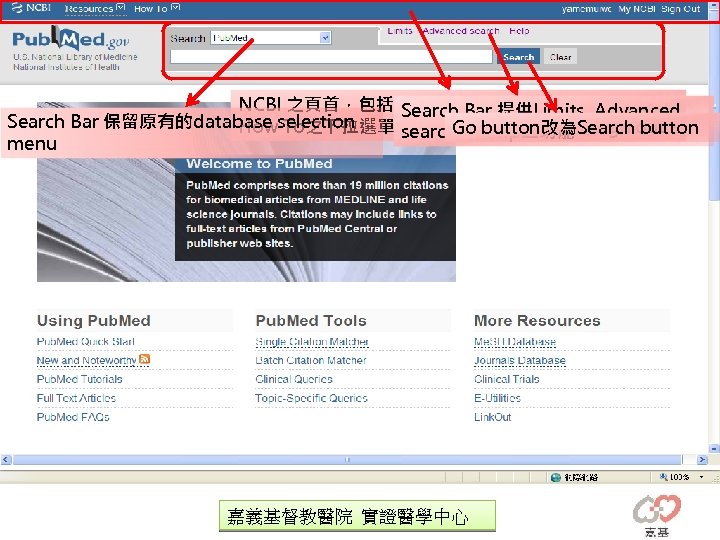Open Batch Citation Matcher link
720x540 pixels.
(311, 360)
